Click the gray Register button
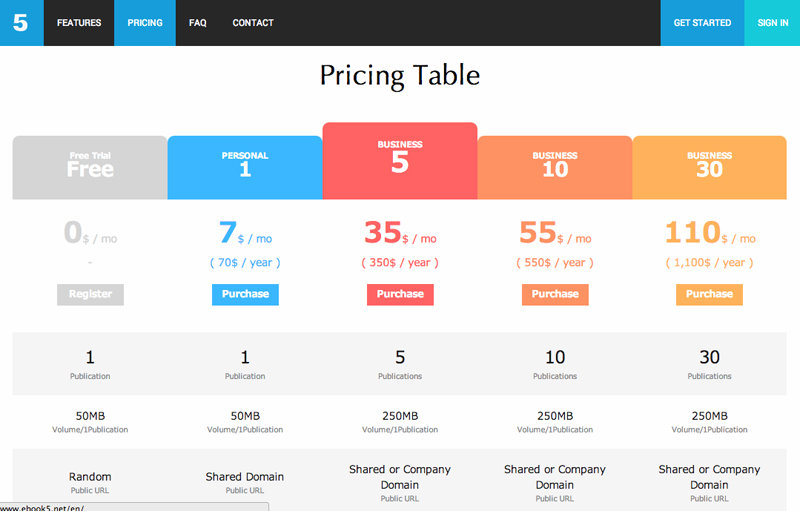 pos(90,294)
